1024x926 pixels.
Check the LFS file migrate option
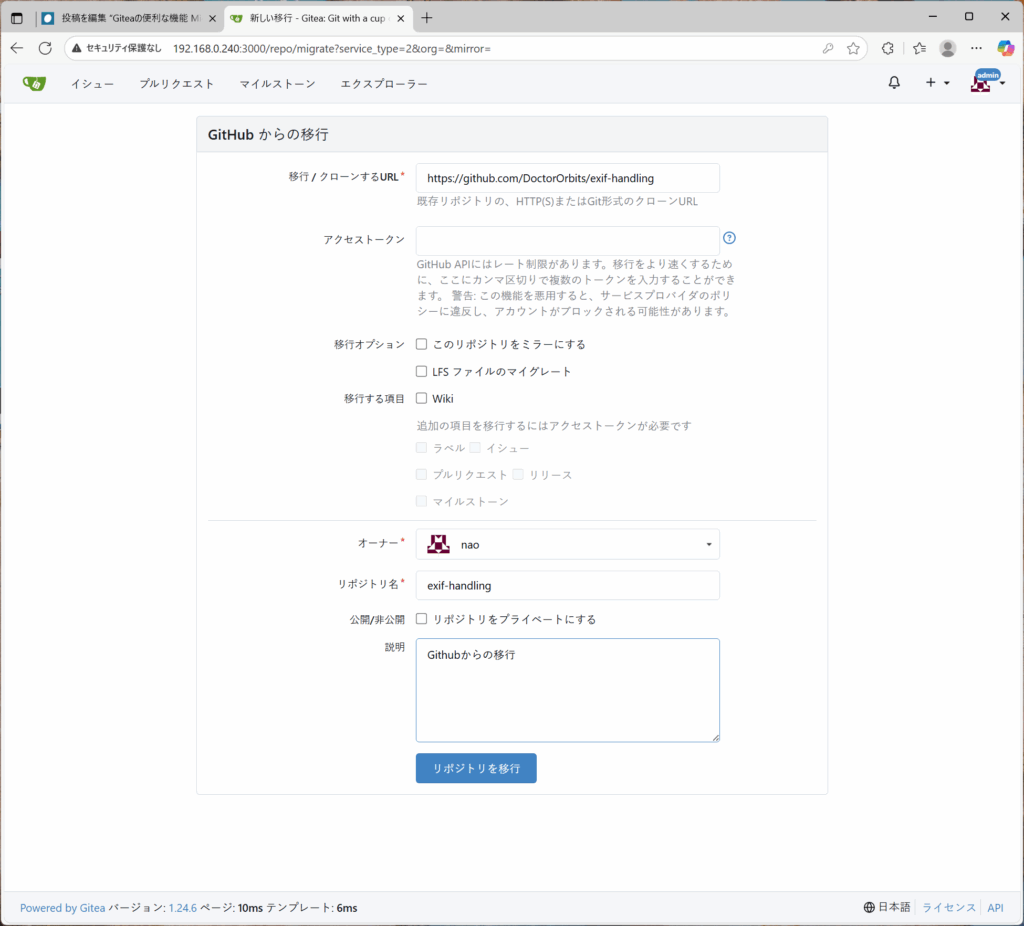tap(422, 371)
